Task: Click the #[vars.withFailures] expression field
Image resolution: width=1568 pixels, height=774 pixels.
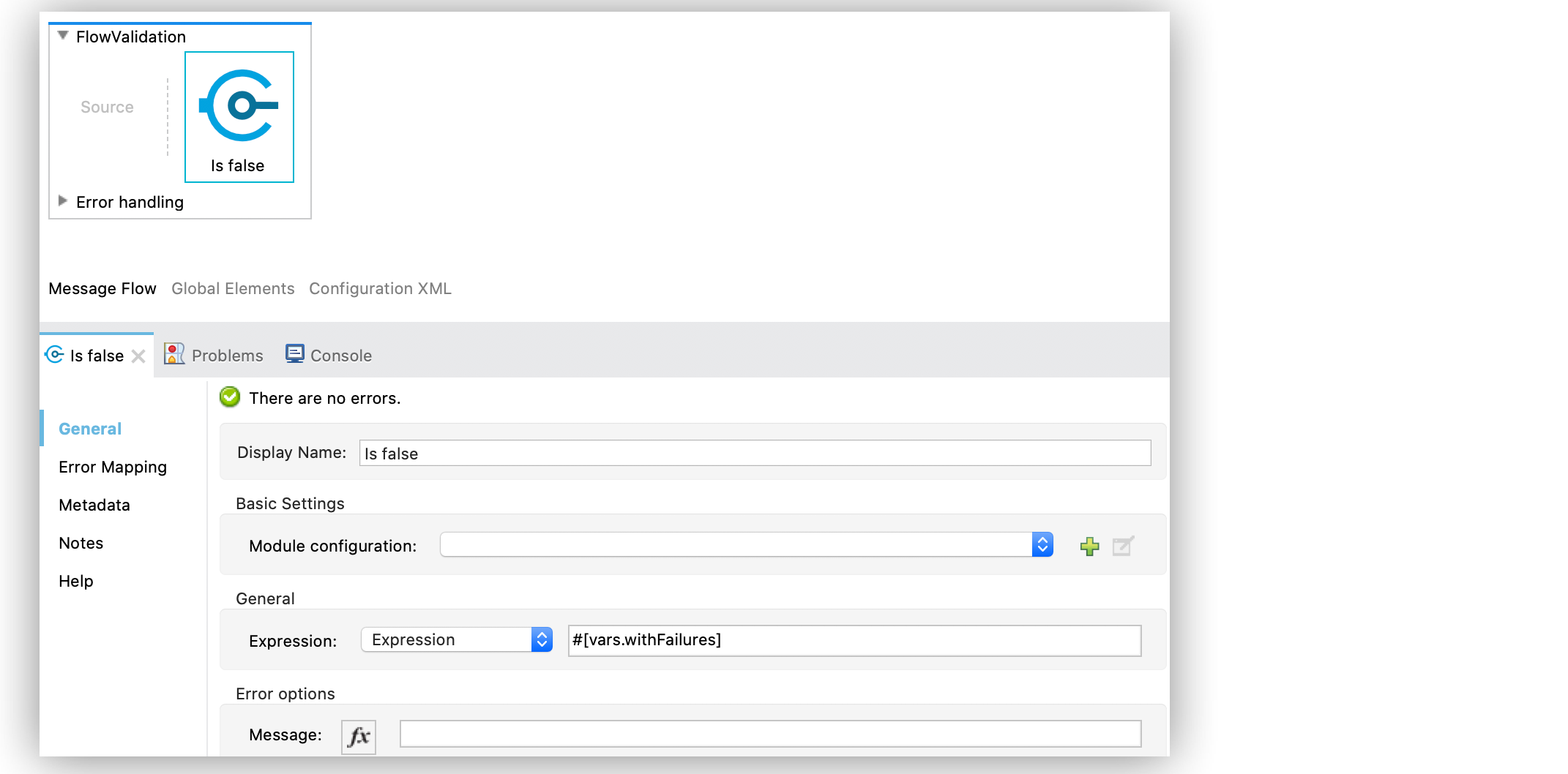Action: click(854, 641)
